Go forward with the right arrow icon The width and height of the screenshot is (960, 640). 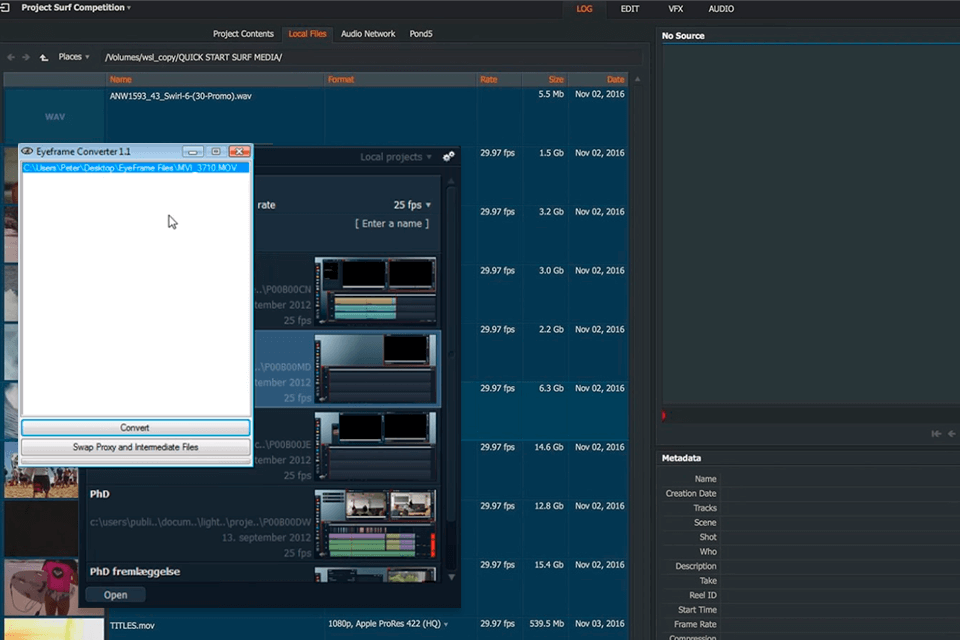point(26,57)
